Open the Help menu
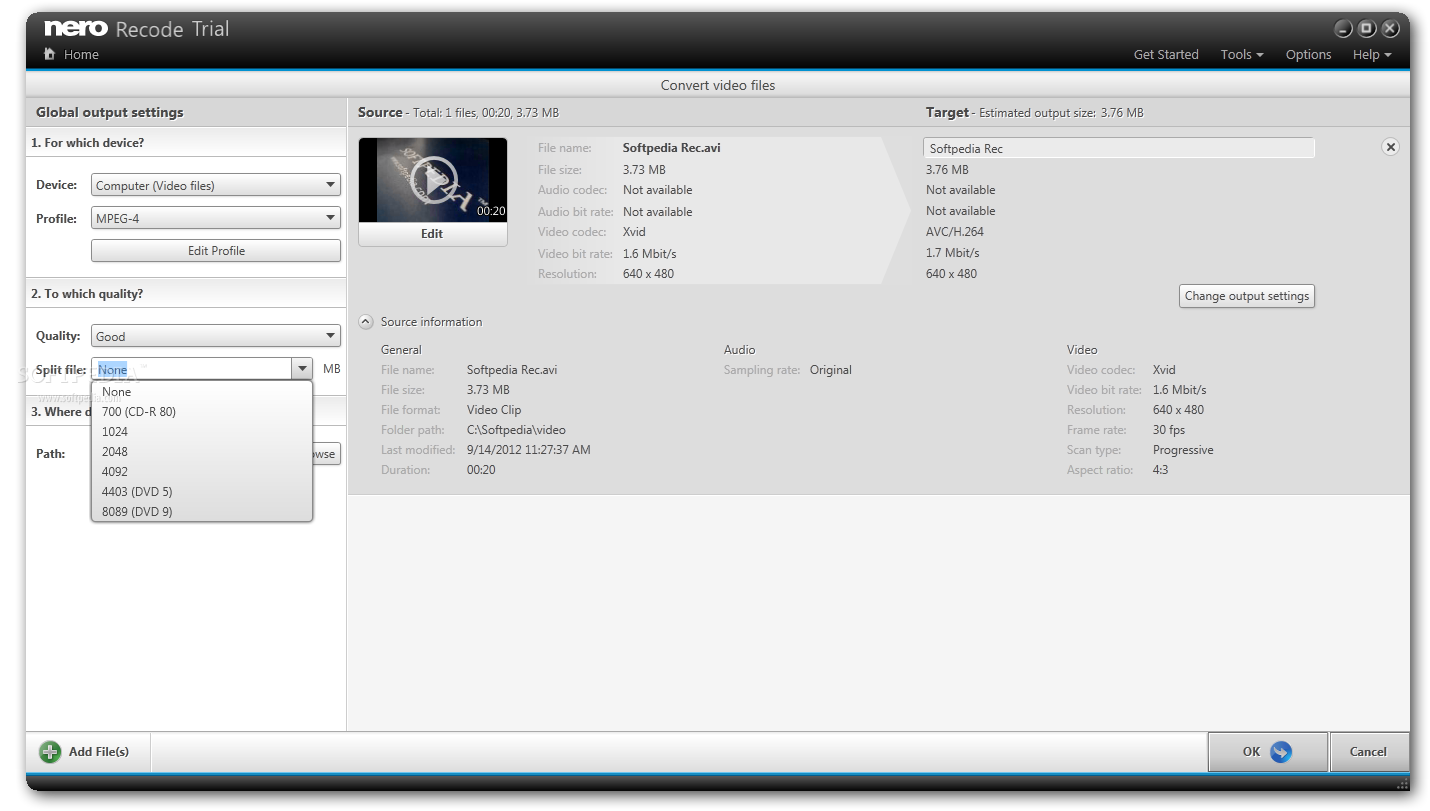The height and width of the screenshot is (811, 1430). [1372, 54]
